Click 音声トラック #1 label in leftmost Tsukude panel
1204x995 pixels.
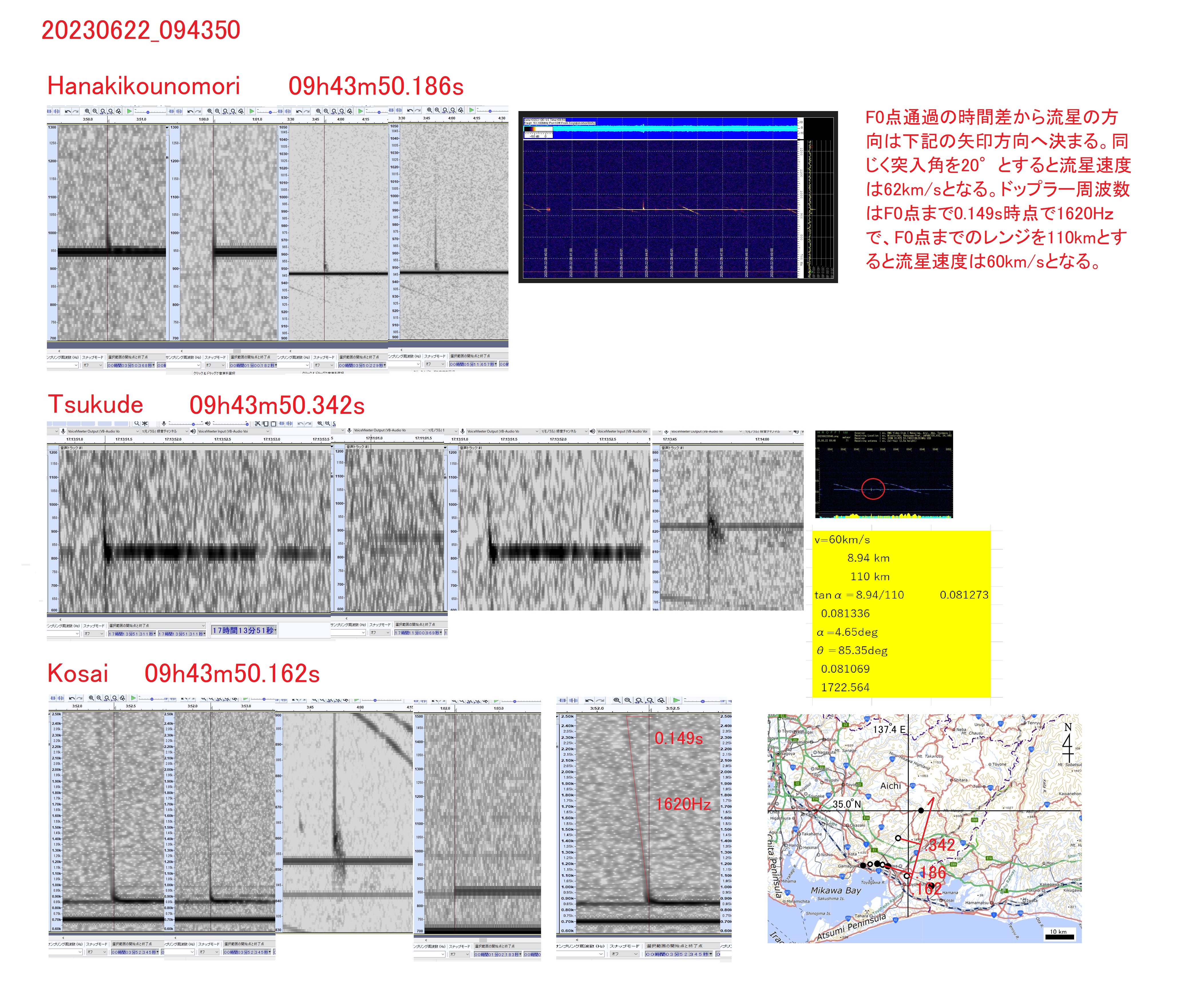click(x=72, y=448)
